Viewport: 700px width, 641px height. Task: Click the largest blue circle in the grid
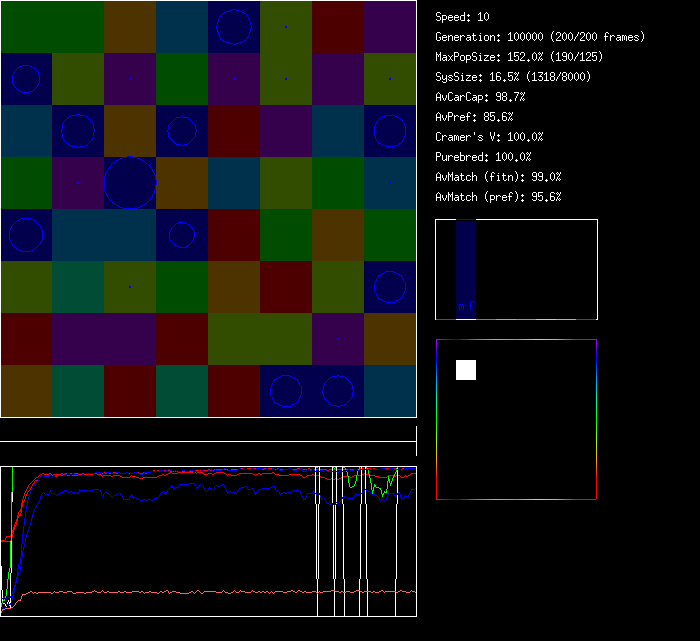click(130, 182)
